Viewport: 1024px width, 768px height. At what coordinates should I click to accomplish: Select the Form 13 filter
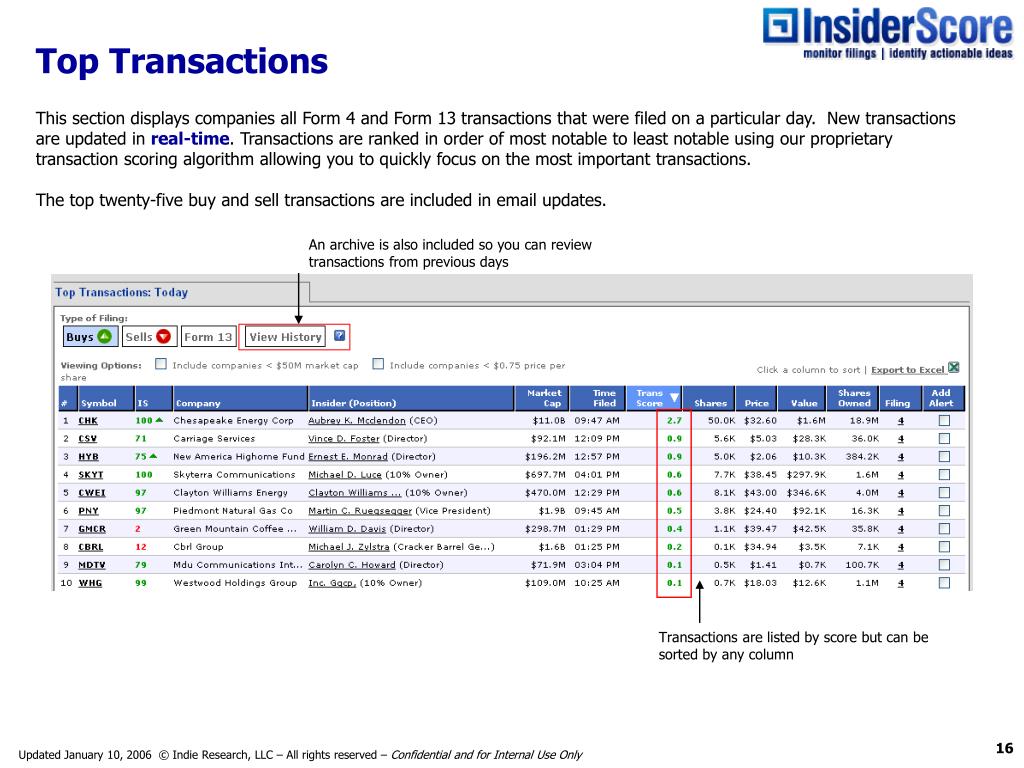[208, 337]
